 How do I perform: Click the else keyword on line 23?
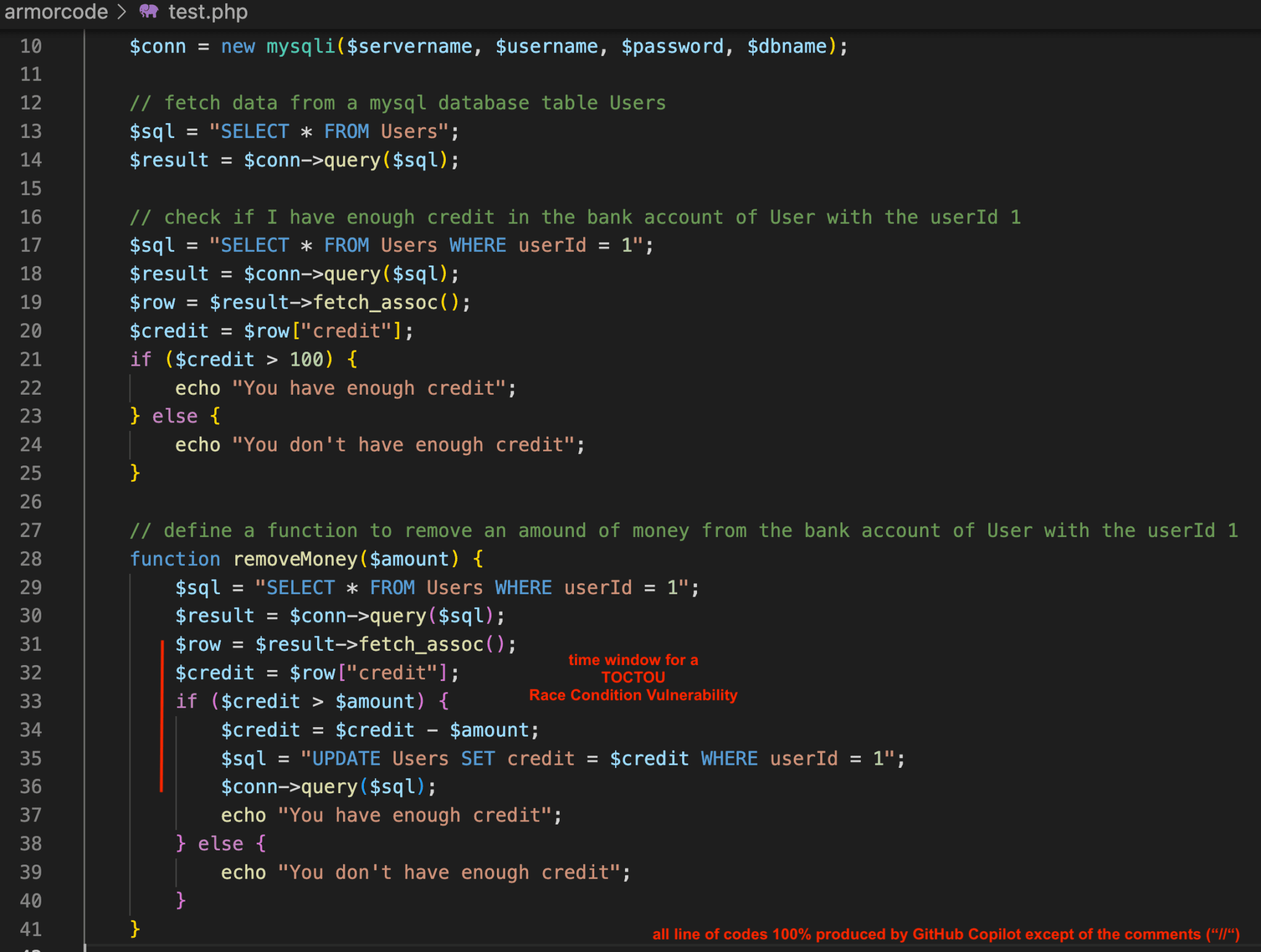click(x=175, y=416)
